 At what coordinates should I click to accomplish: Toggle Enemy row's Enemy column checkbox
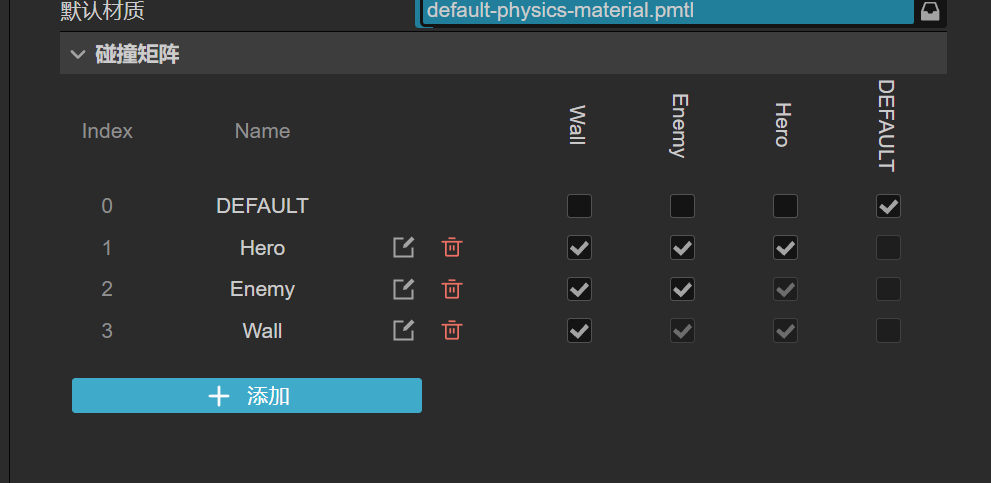pos(682,289)
